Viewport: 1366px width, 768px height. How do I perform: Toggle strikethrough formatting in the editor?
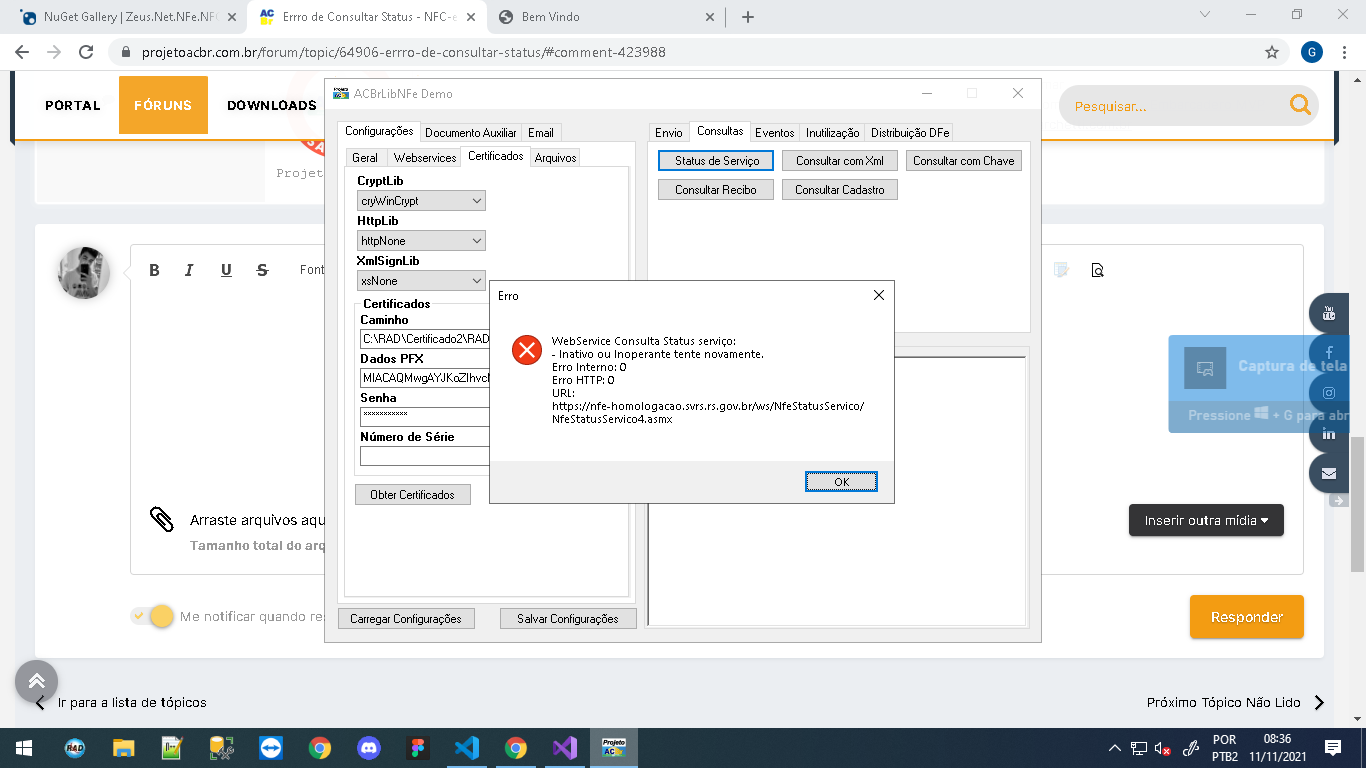[262, 270]
